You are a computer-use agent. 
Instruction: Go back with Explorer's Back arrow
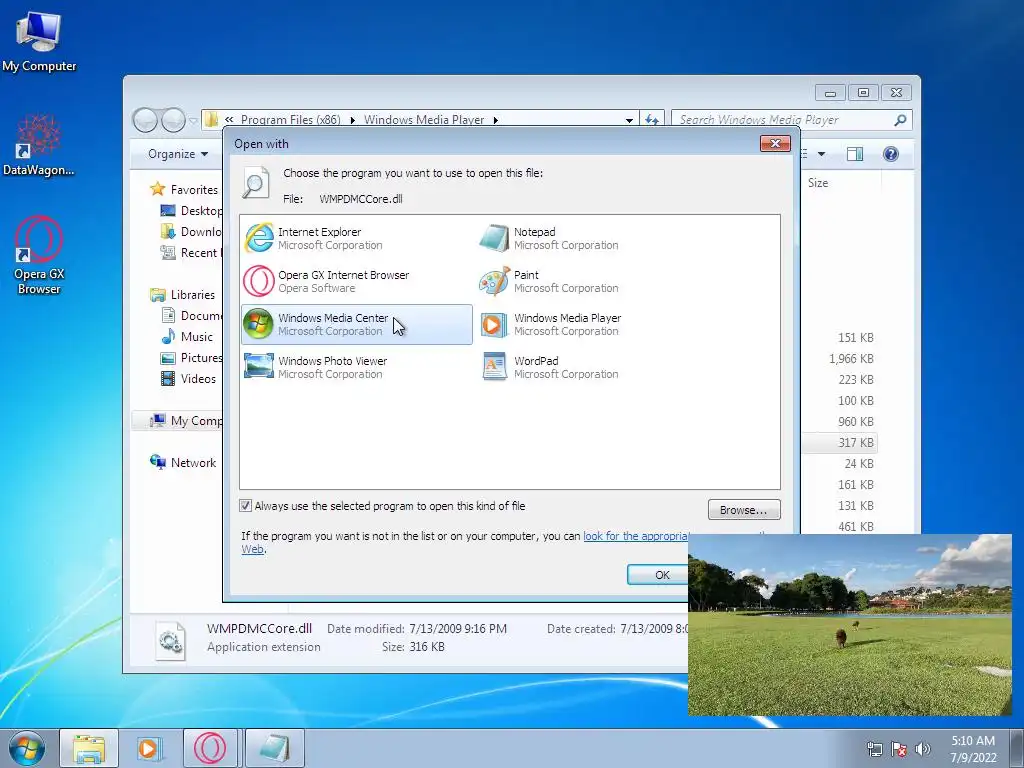[145, 120]
